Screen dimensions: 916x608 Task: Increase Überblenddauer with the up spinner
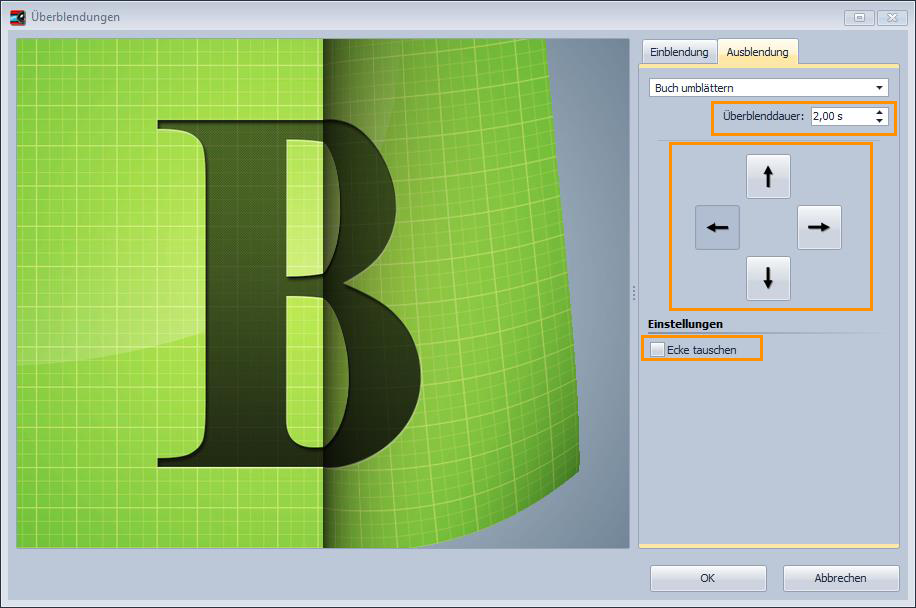tap(879, 111)
